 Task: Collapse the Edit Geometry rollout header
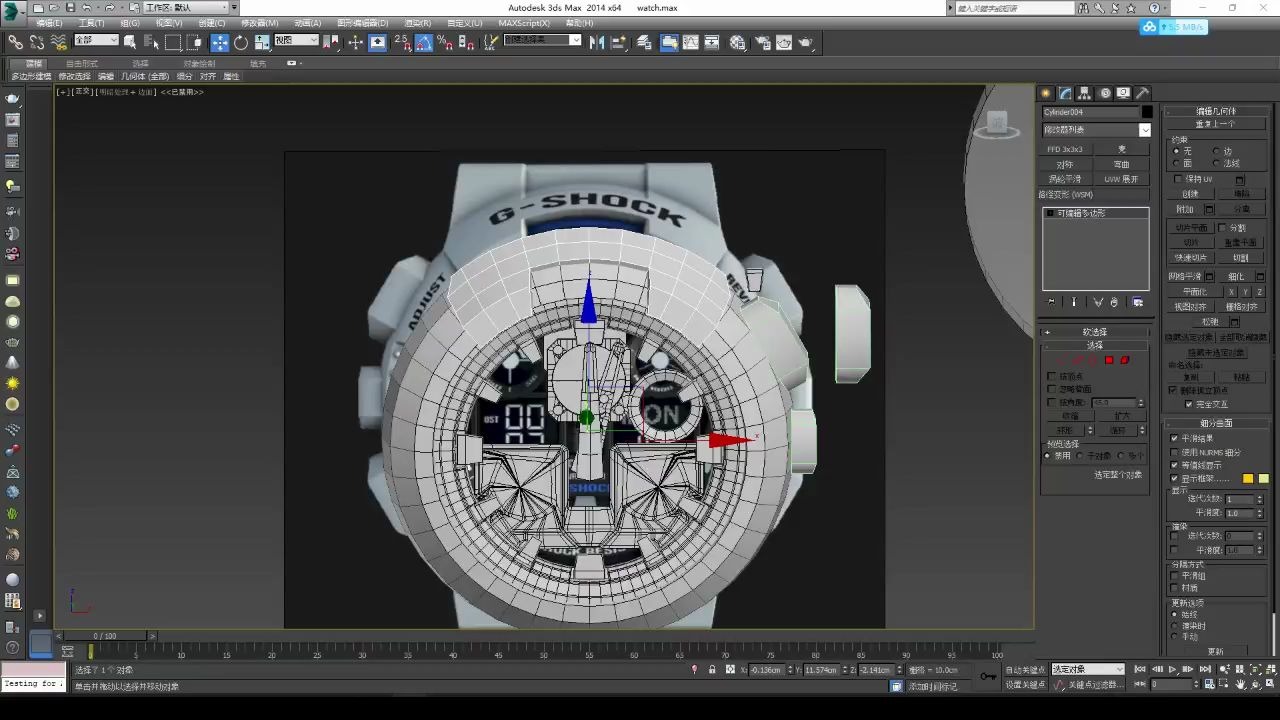(x=1216, y=111)
